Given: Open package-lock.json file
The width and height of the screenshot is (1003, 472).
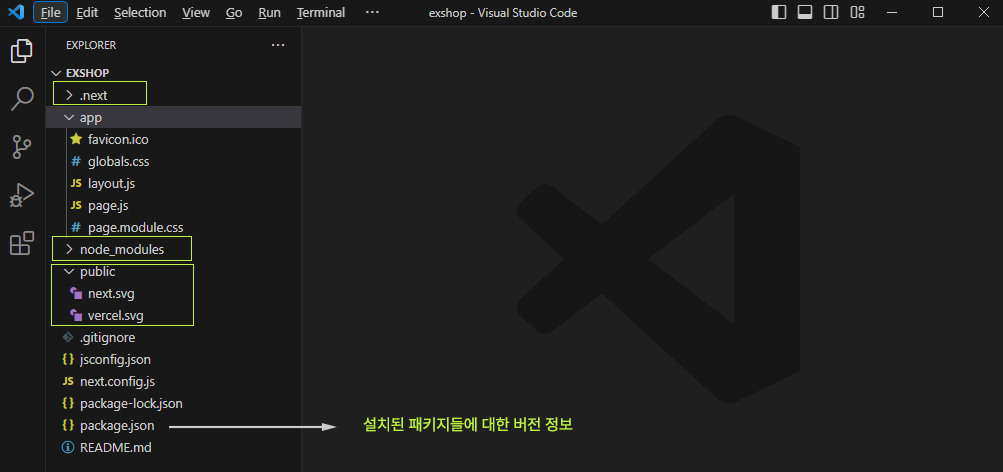Looking at the screenshot, I should [131, 404].
